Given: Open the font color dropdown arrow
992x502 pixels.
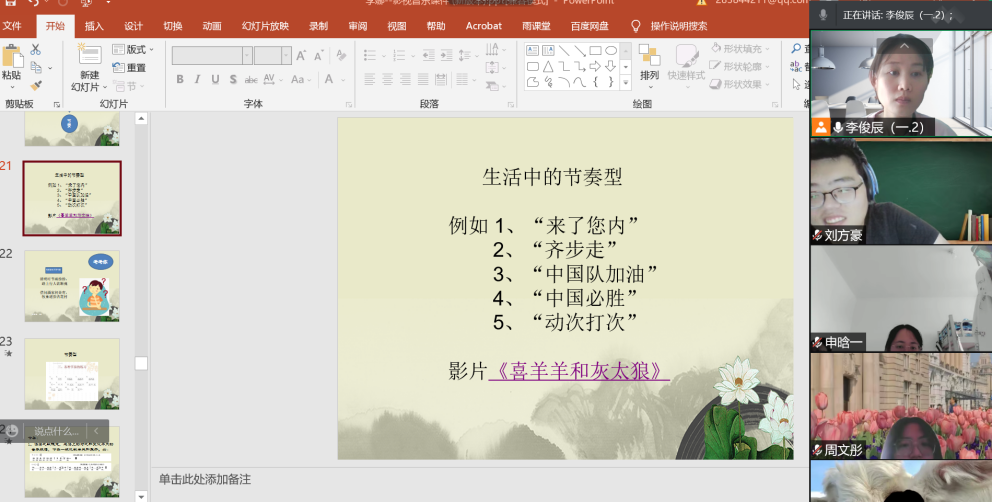Looking at the screenshot, I should (x=344, y=80).
